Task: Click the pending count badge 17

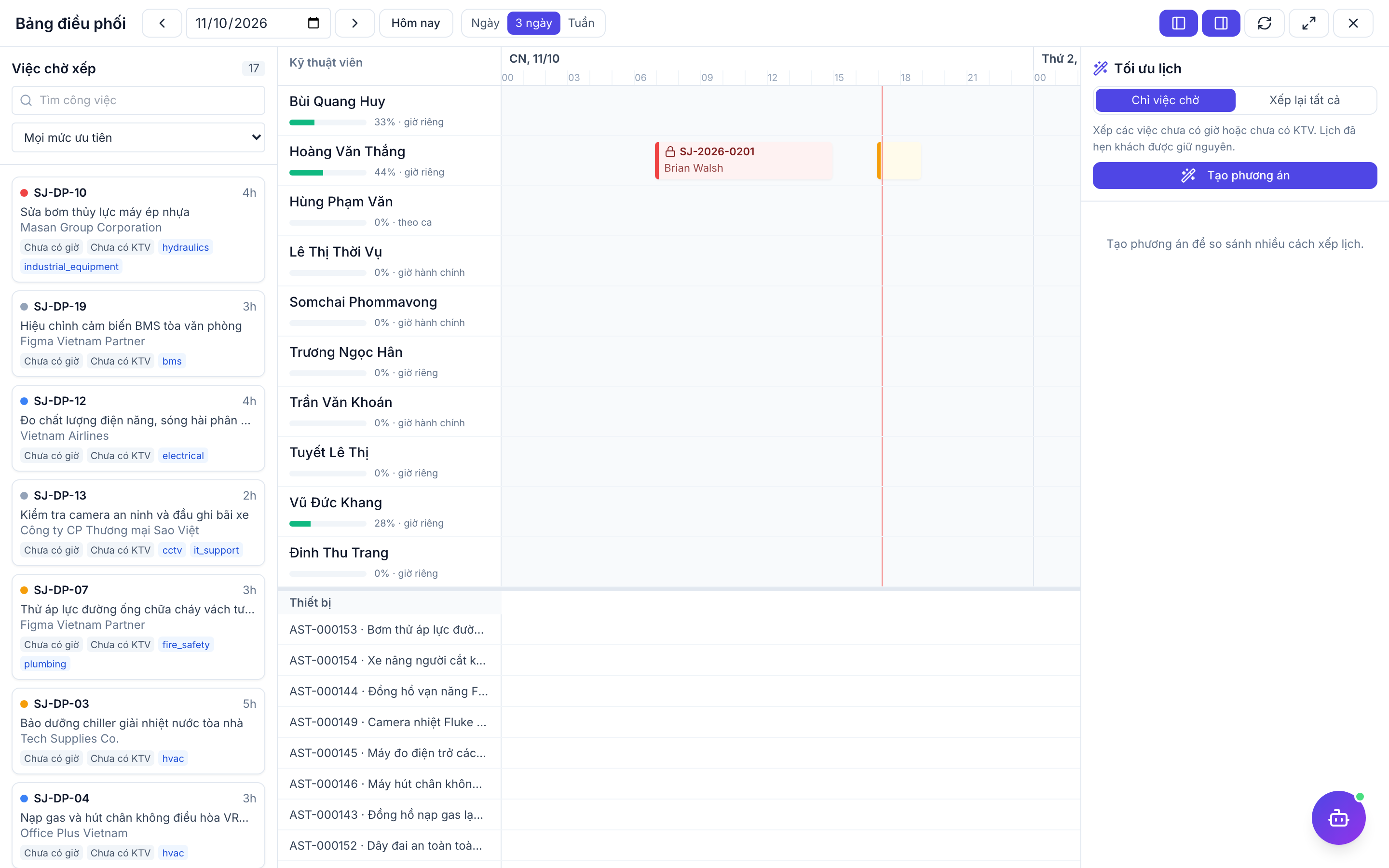Action: pos(254,68)
